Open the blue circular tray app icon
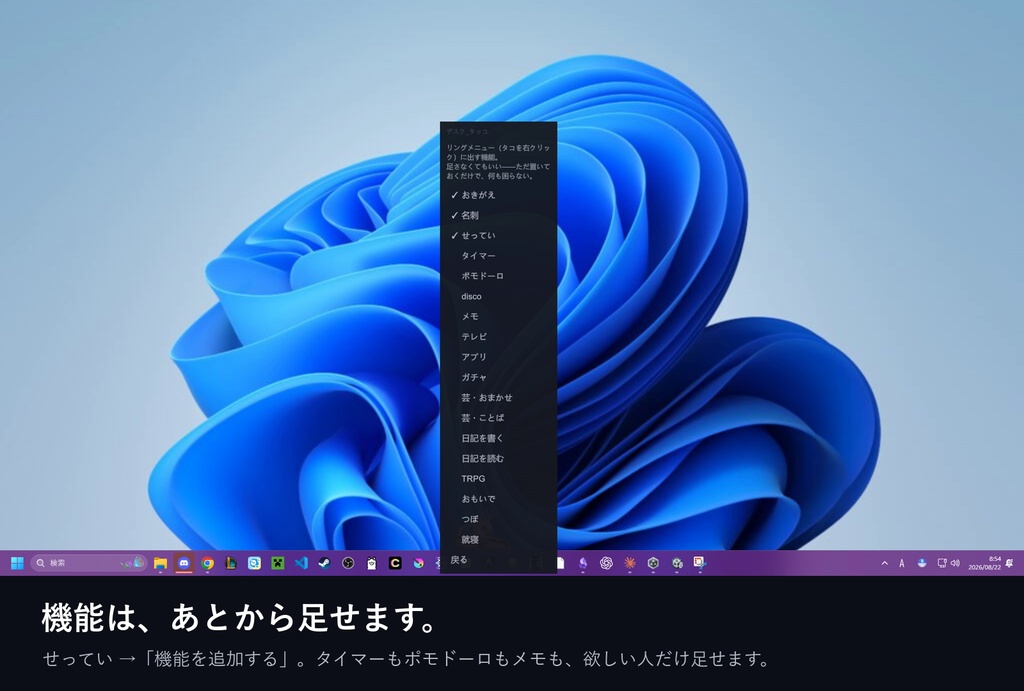This screenshot has width=1024, height=691. [x=921, y=563]
